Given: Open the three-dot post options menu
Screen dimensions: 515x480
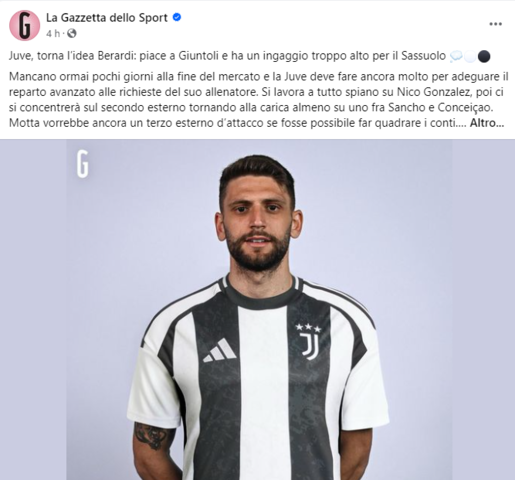Looking at the screenshot, I should (x=495, y=24).
